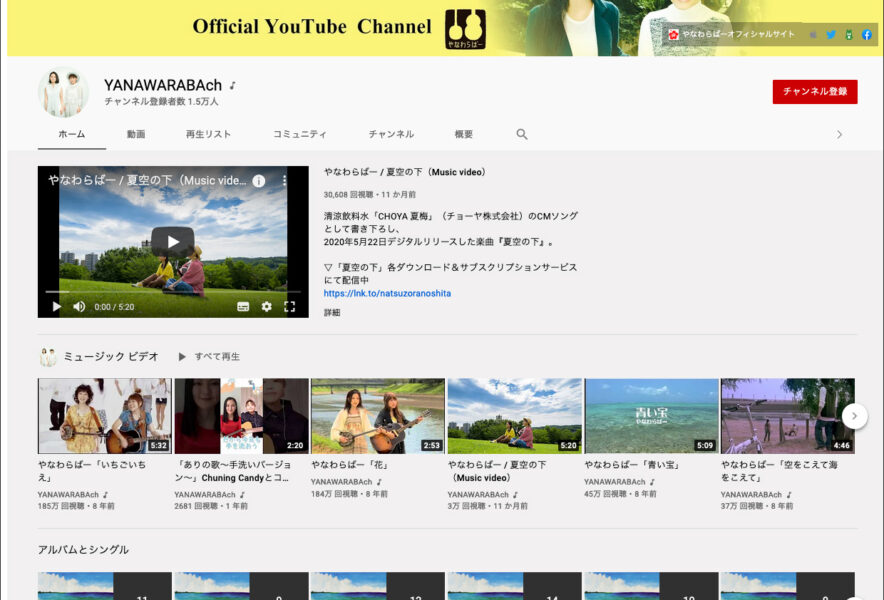Open the channel search magnifier icon

(x=522, y=134)
